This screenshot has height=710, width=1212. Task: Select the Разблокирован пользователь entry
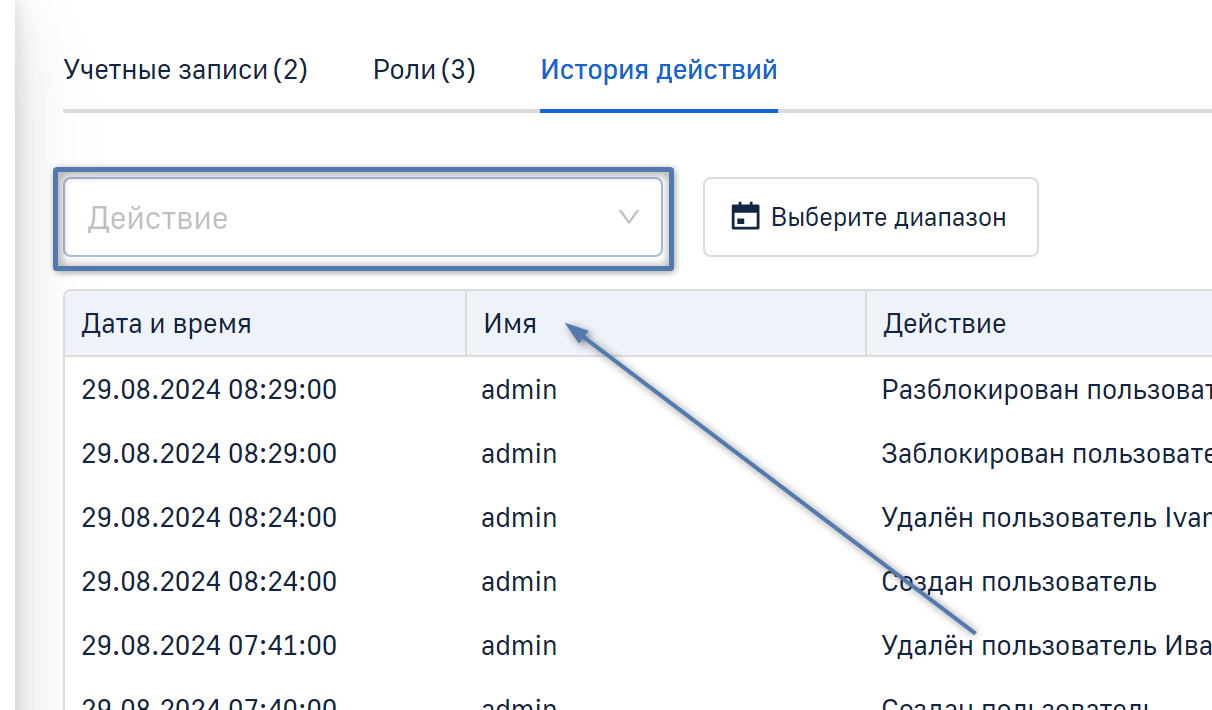[x=1045, y=390]
